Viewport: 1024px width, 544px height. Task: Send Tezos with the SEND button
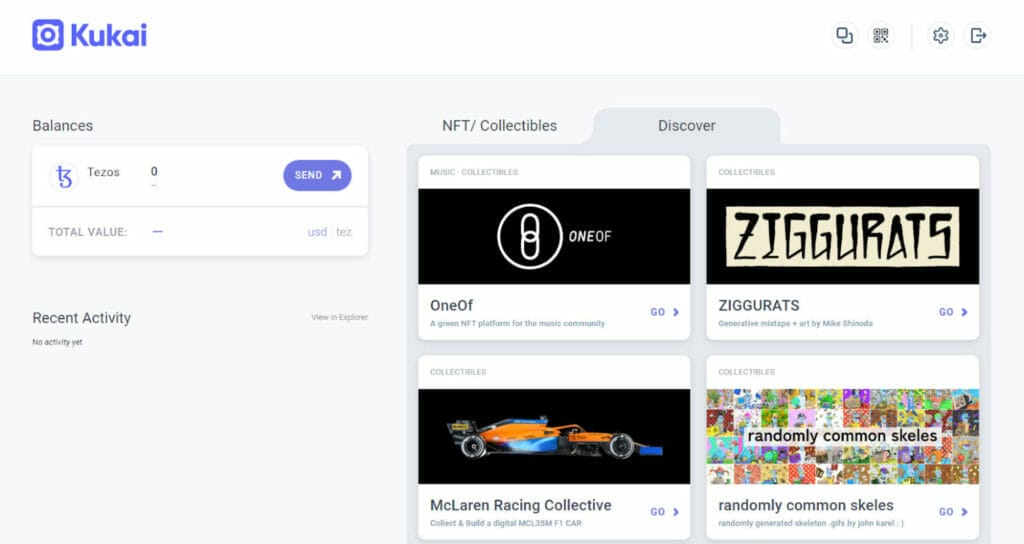click(x=317, y=175)
